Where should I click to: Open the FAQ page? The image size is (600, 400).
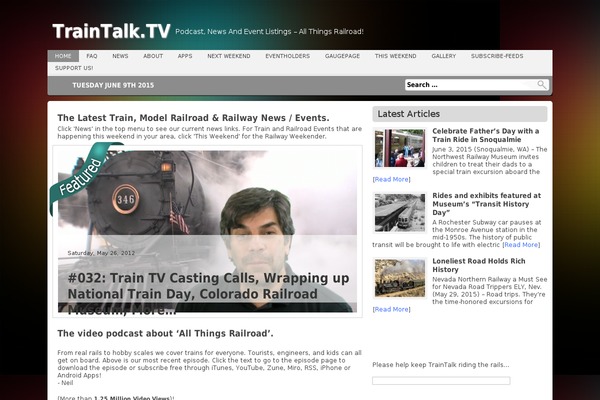point(92,56)
